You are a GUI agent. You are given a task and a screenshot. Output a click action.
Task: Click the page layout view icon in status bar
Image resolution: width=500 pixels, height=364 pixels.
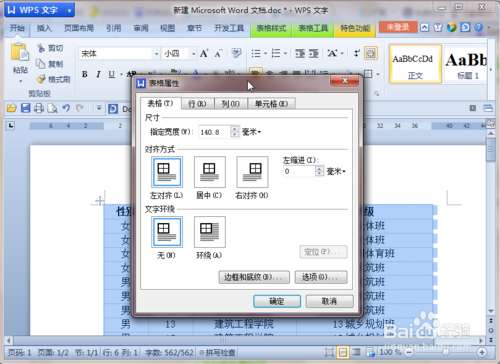[343, 352]
